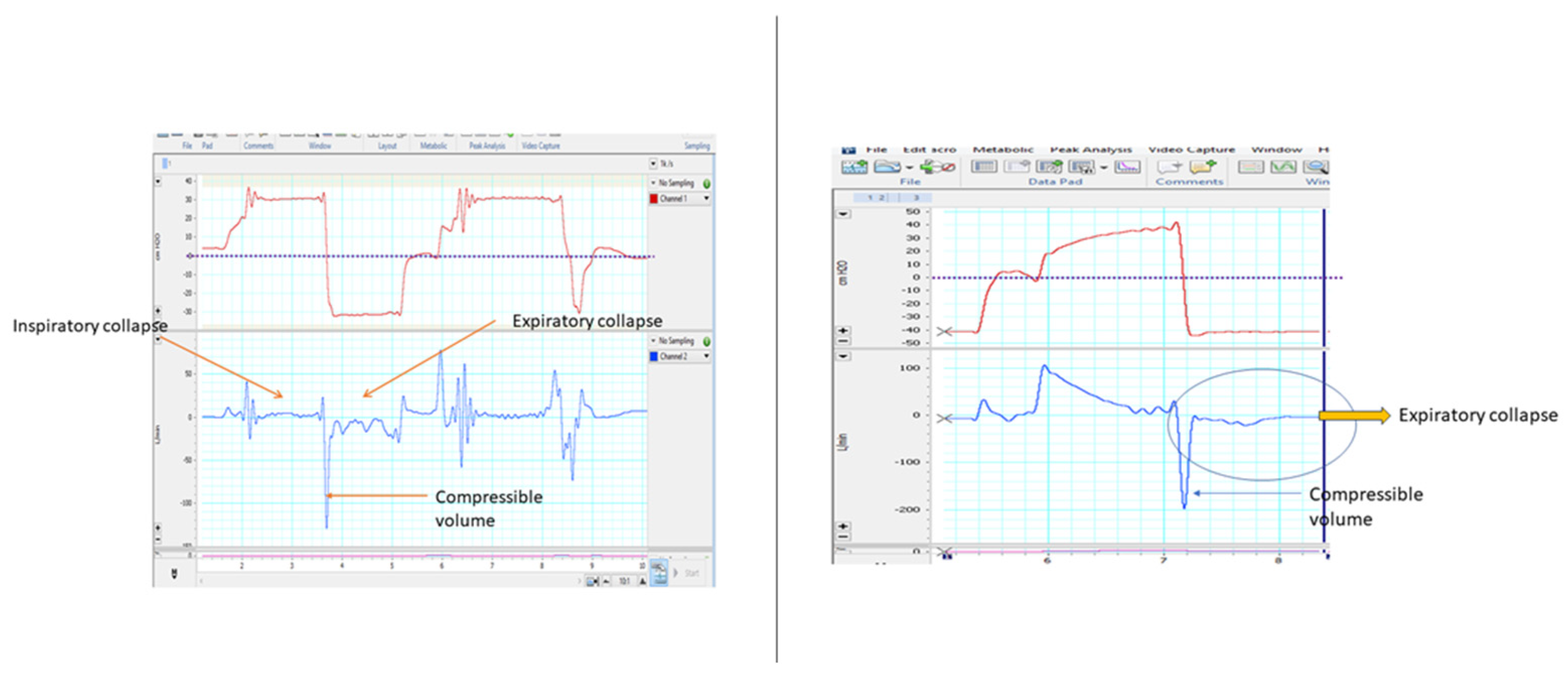Open the Channel 2 dropdown

tap(707, 356)
